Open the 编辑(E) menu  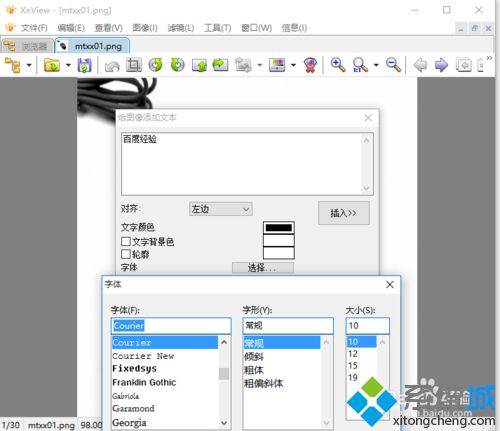pos(71,28)
